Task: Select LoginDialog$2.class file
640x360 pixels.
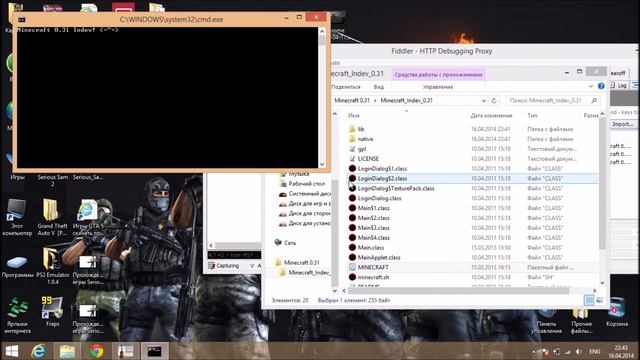Action: click(x=382, y=178)
